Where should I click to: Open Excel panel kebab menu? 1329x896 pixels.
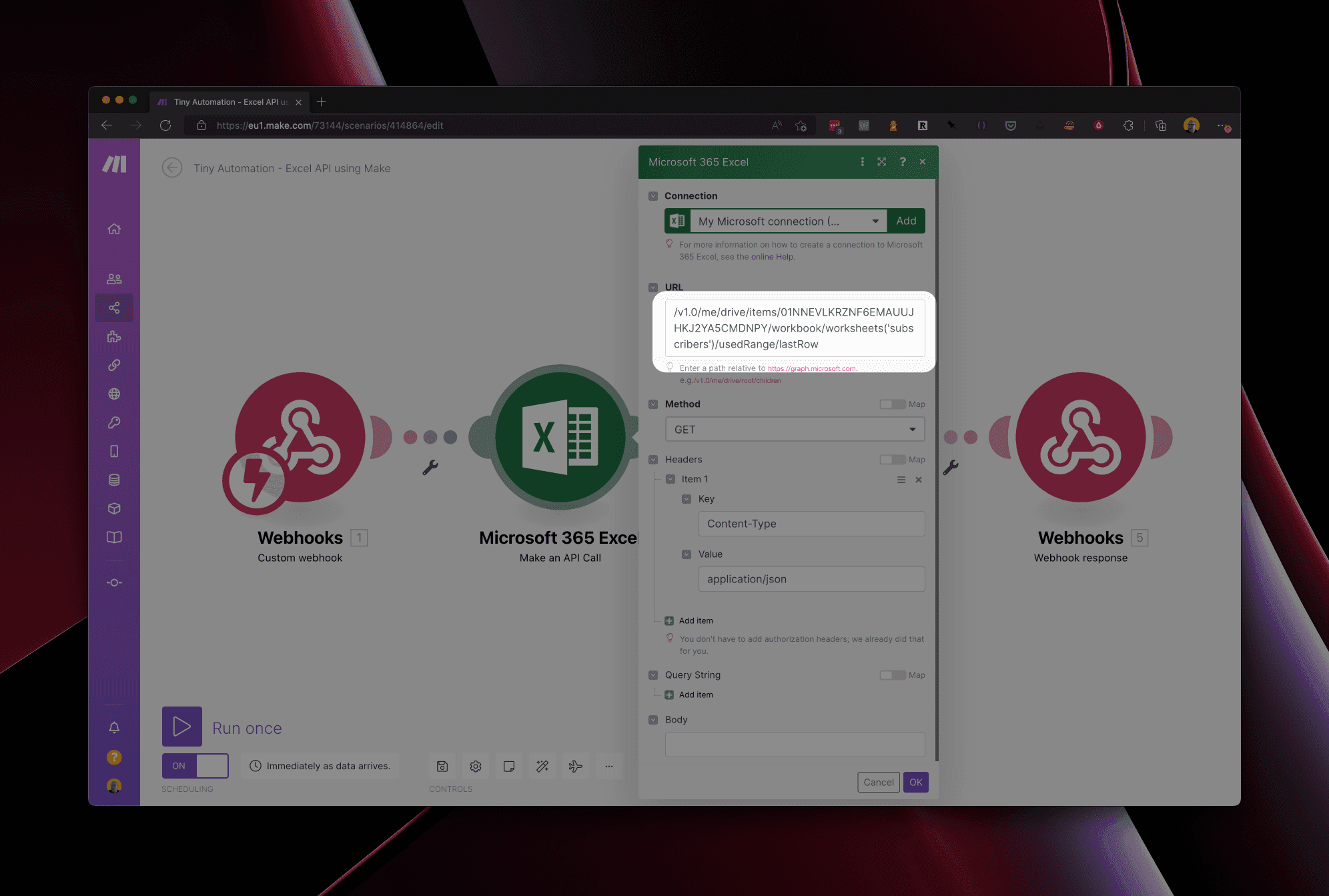coord(863,161)
